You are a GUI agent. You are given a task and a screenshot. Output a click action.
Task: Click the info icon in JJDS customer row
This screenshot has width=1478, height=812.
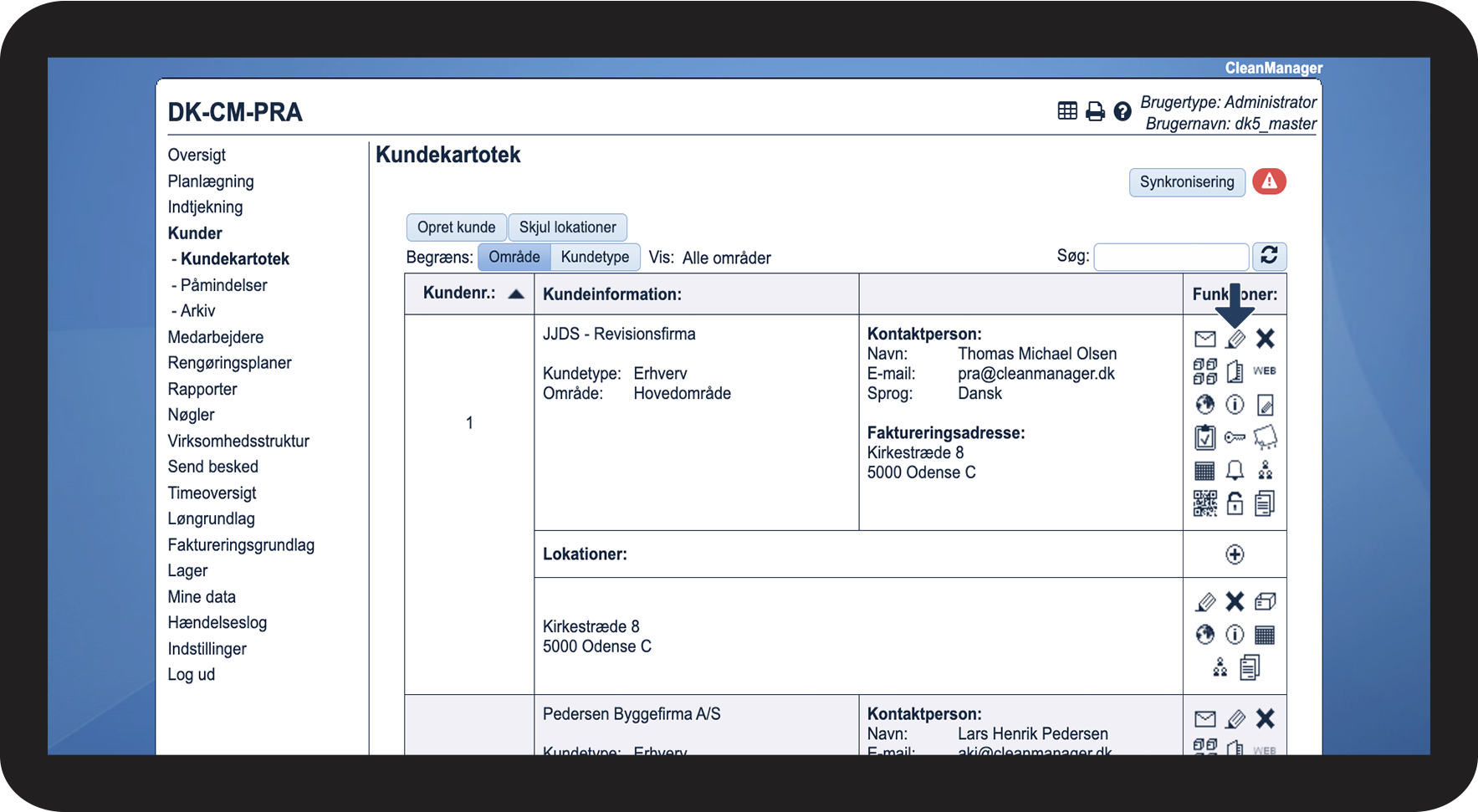coord(1235,405)
